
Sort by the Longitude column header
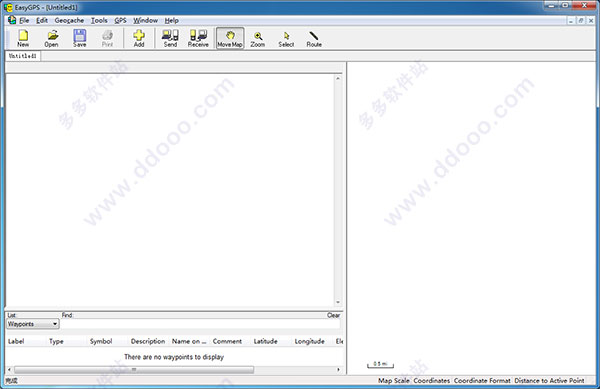[309, 341]
